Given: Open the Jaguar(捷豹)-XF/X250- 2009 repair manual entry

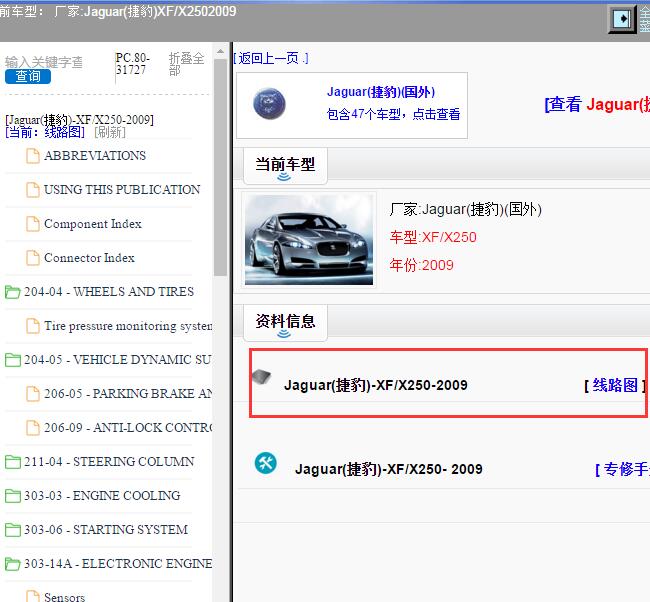Looking at the screenshot, I should click(388, 469).
